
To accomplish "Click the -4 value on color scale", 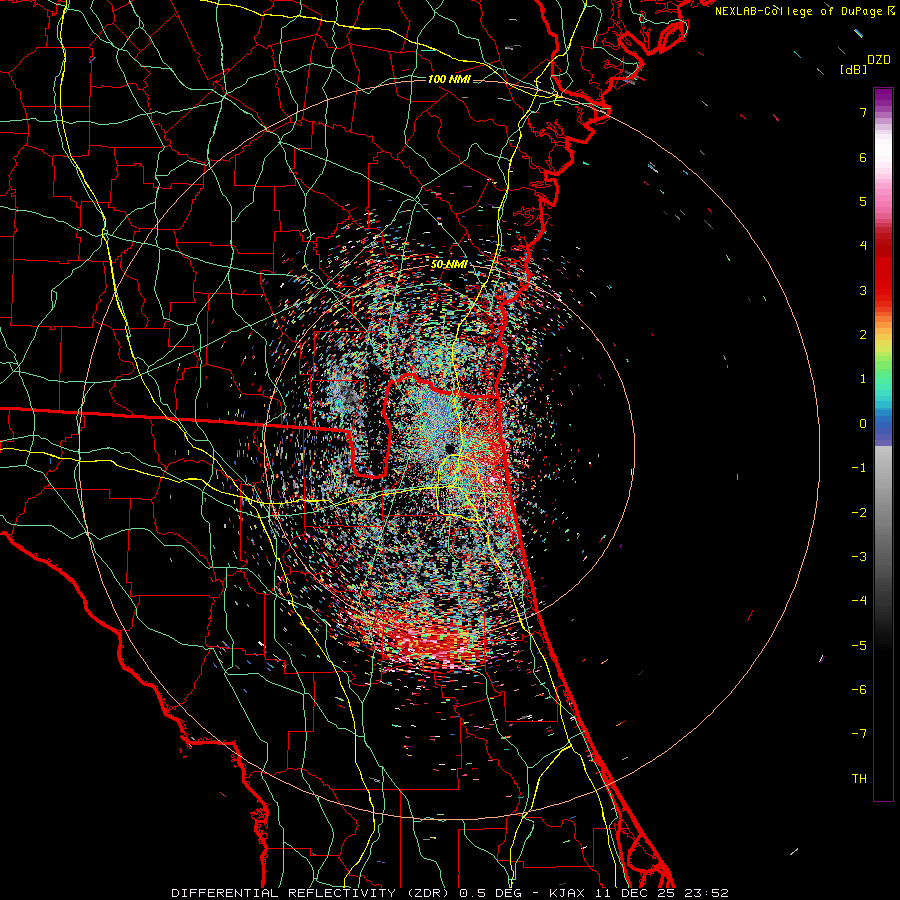I will pos(859,601).
